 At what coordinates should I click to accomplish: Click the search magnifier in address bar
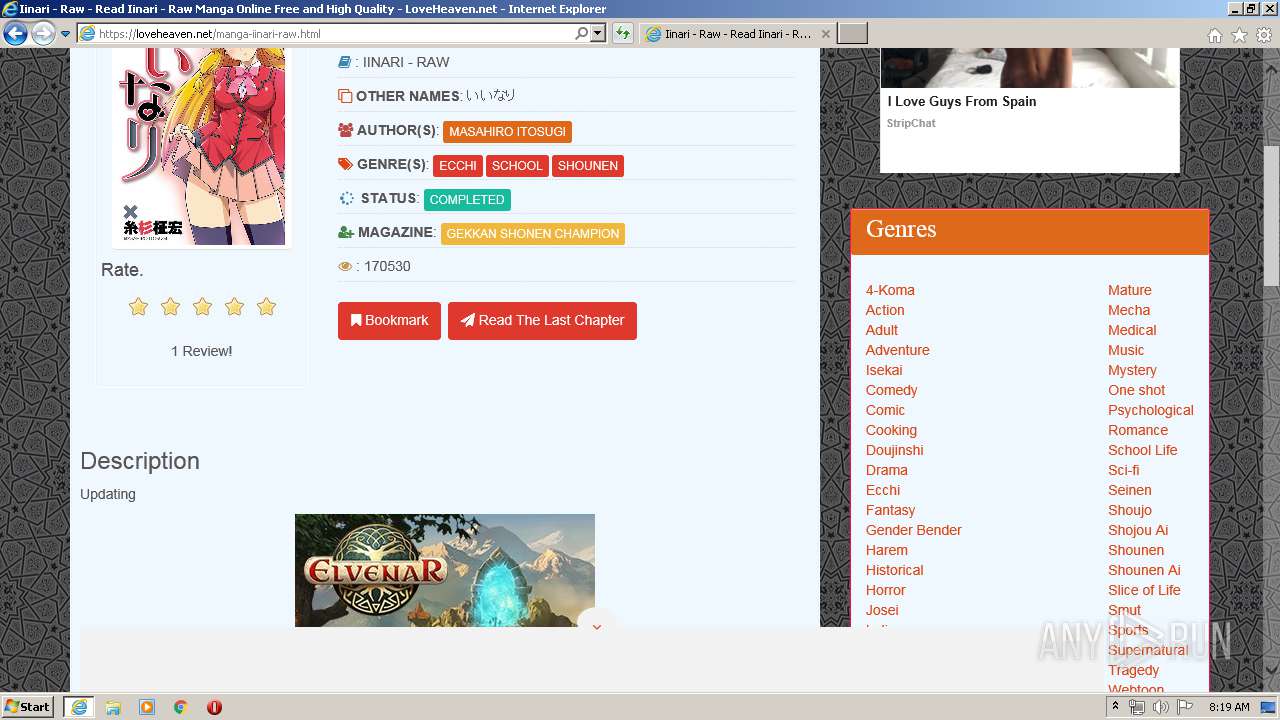pos(581,34)
